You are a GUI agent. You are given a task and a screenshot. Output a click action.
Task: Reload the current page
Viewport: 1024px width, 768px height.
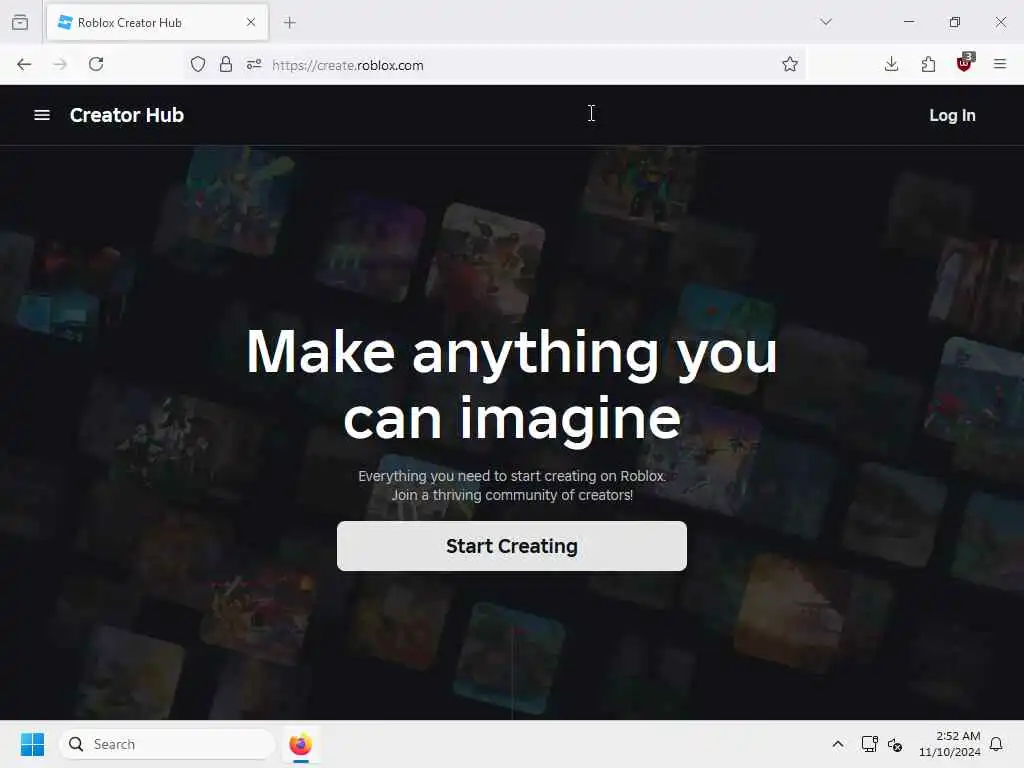click(x=96, y=64)
